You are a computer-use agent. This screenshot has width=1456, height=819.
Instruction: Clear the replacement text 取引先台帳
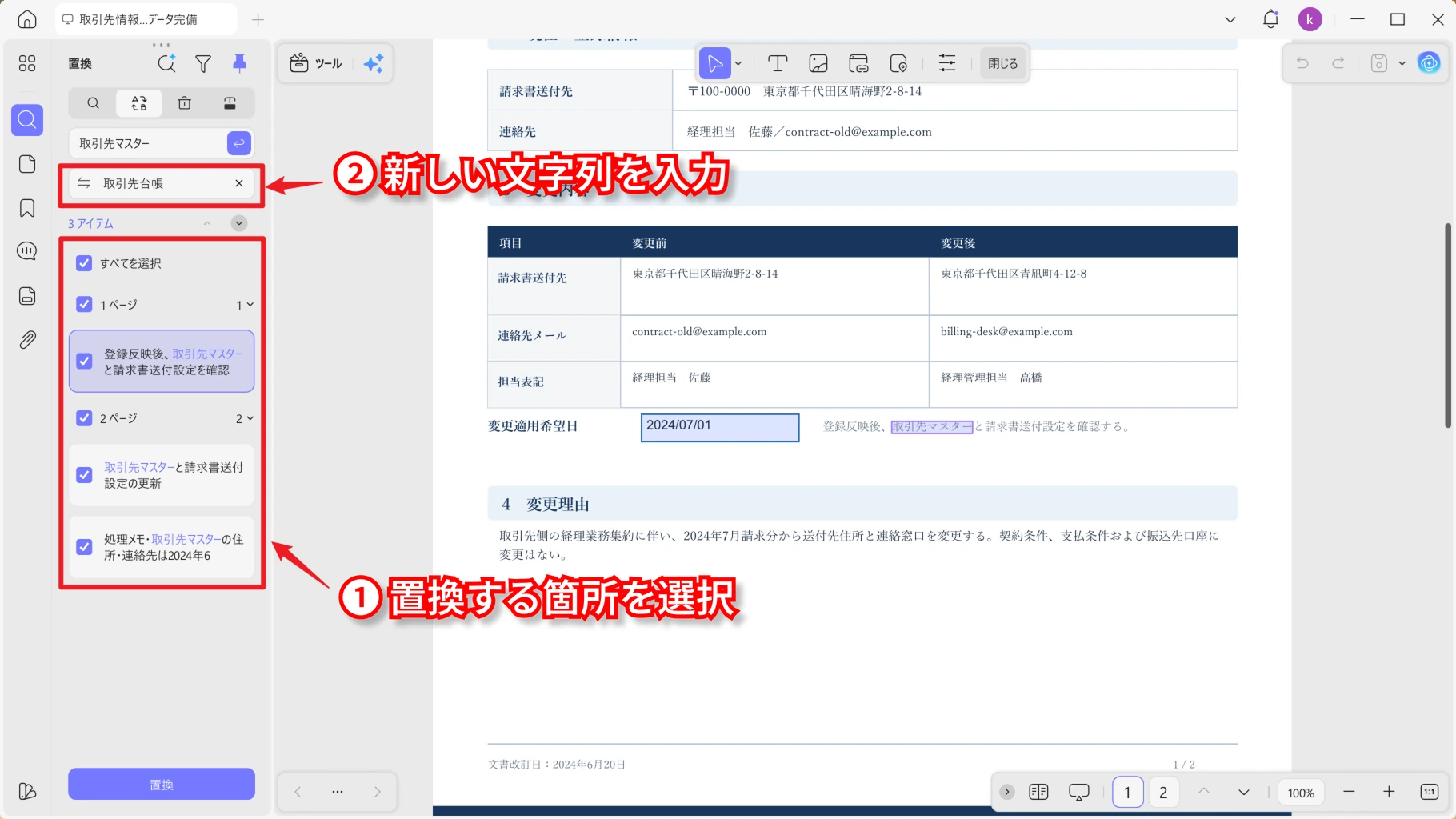tap(239, 183)
